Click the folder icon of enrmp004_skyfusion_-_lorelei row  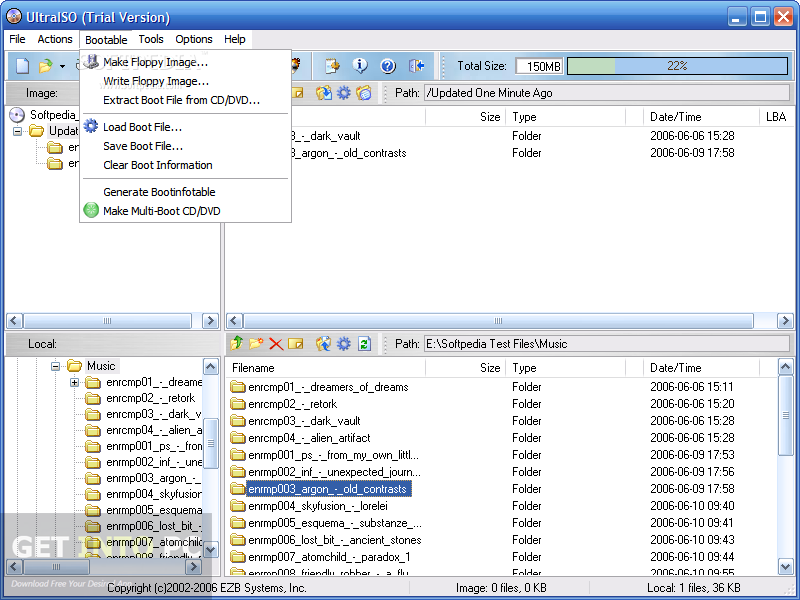click(237, 506)
